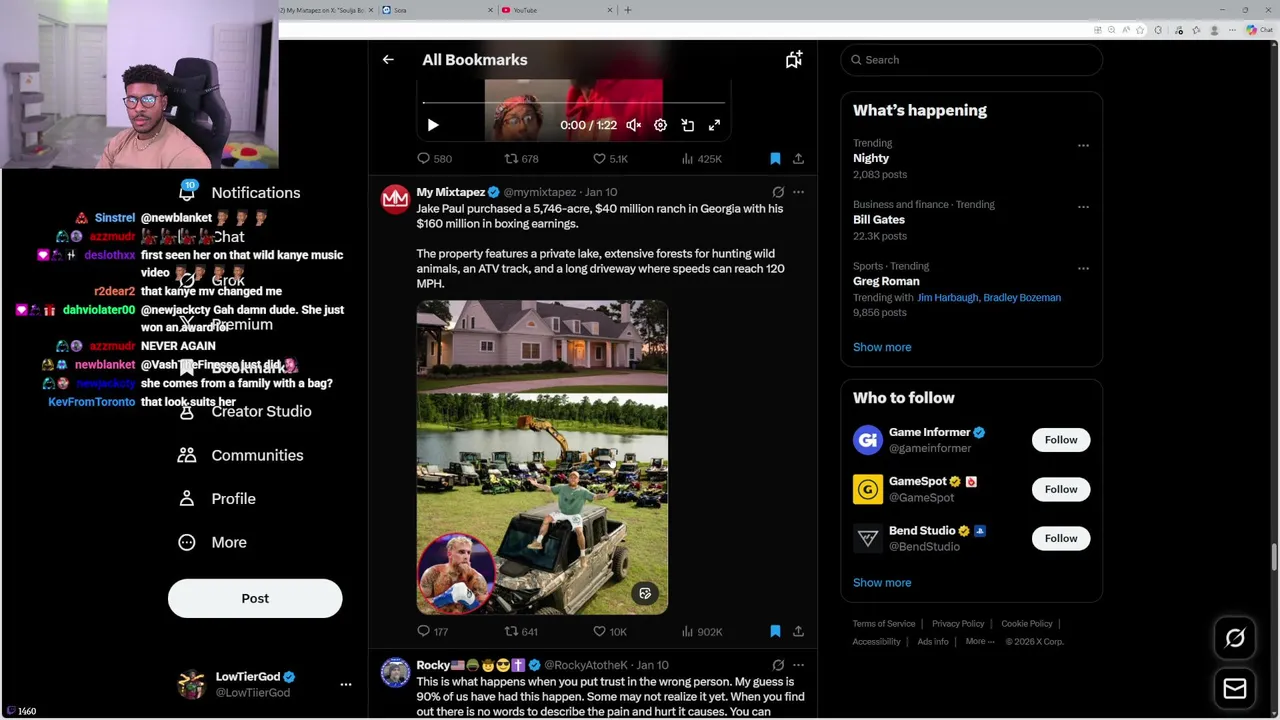Open replies on the post with 580 comments
The image size is (1280, 720).
434,159
